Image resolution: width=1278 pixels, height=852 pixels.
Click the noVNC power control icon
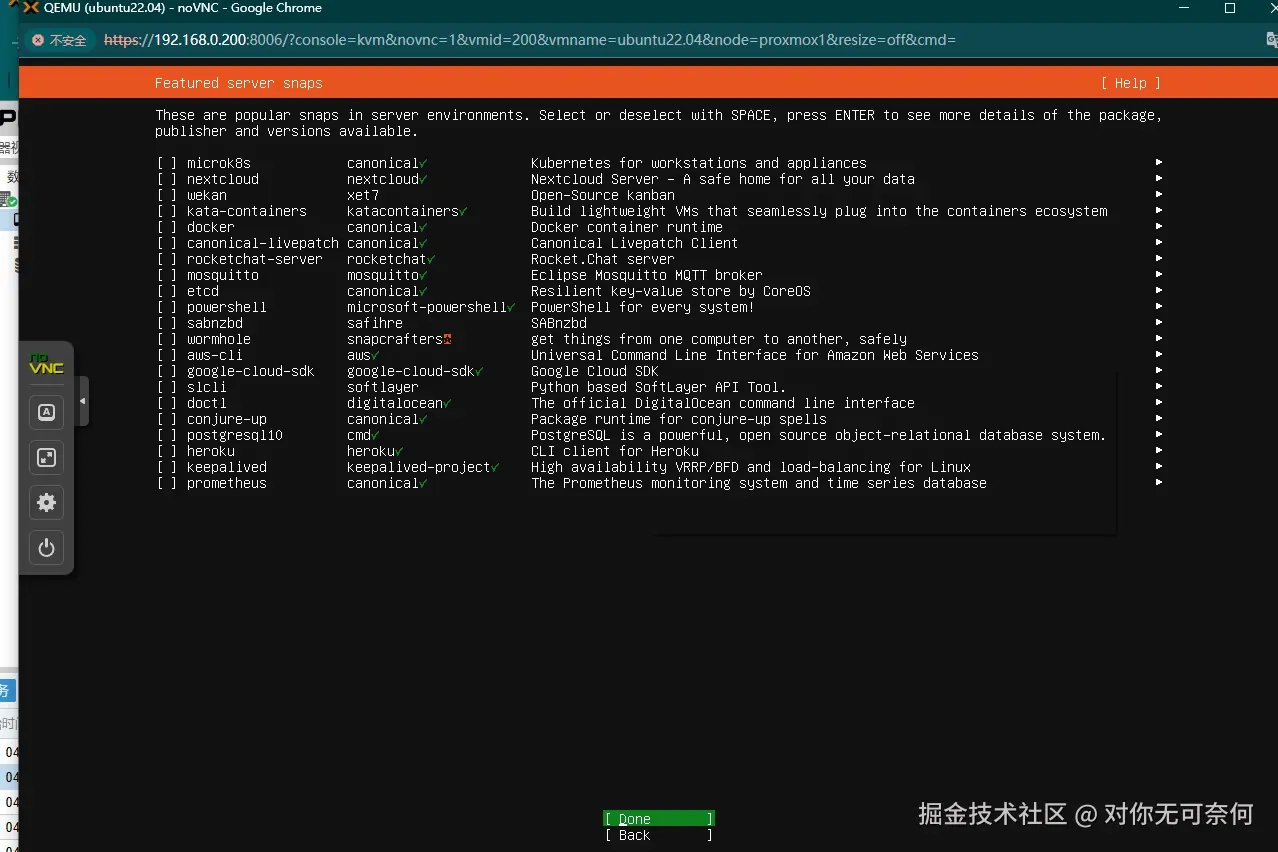(46, 547)
